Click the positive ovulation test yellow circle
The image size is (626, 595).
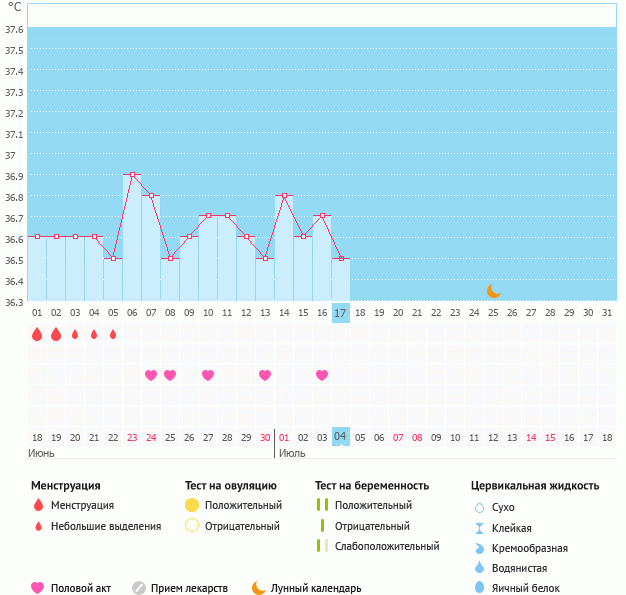[192, 506]
